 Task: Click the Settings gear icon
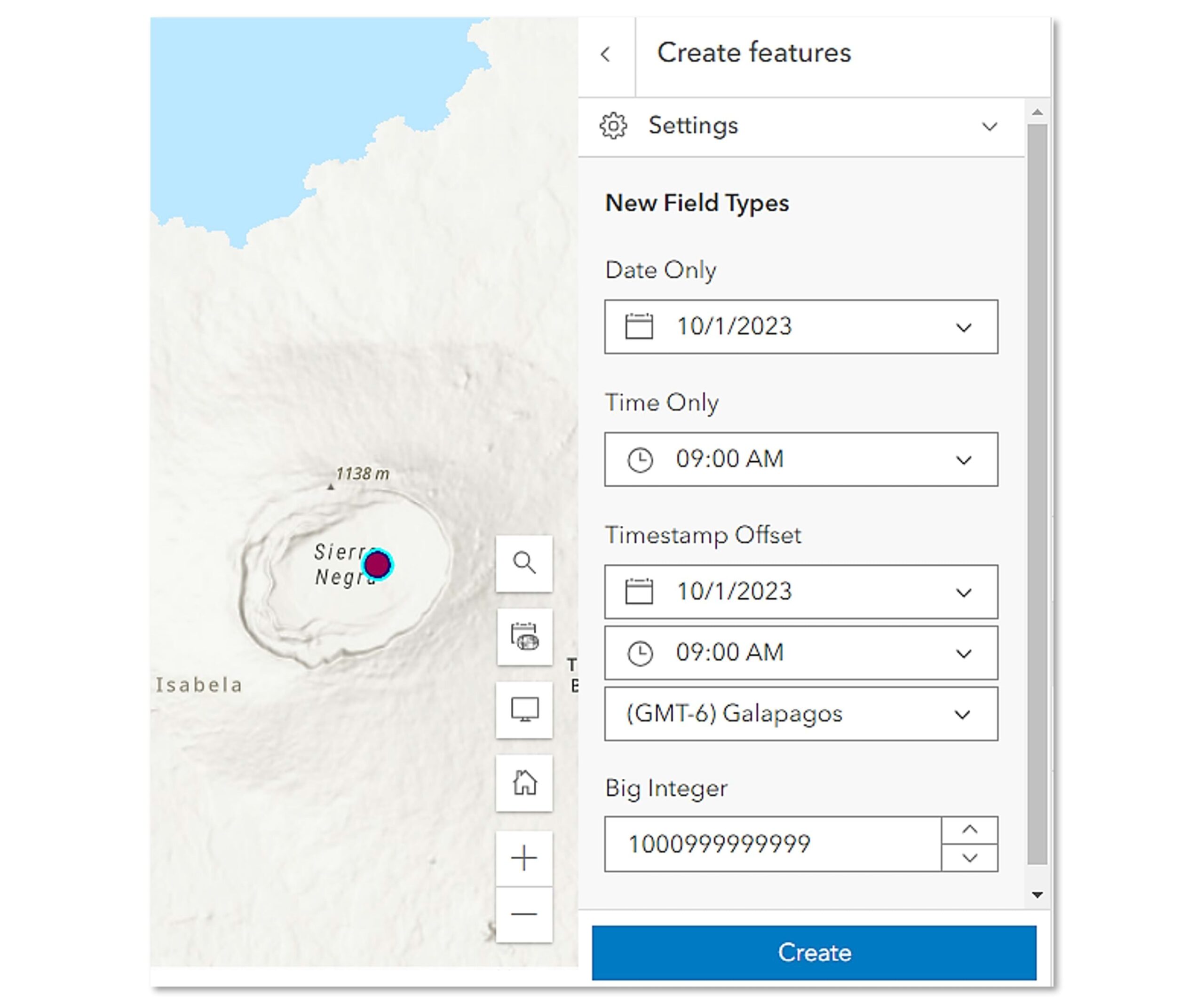click(613, 126)
